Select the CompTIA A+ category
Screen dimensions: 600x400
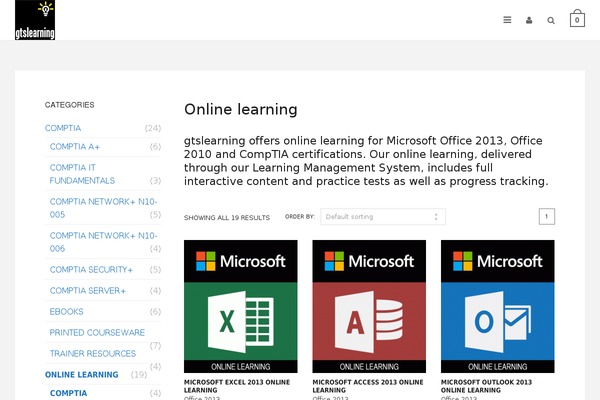[x=75, y=147]
